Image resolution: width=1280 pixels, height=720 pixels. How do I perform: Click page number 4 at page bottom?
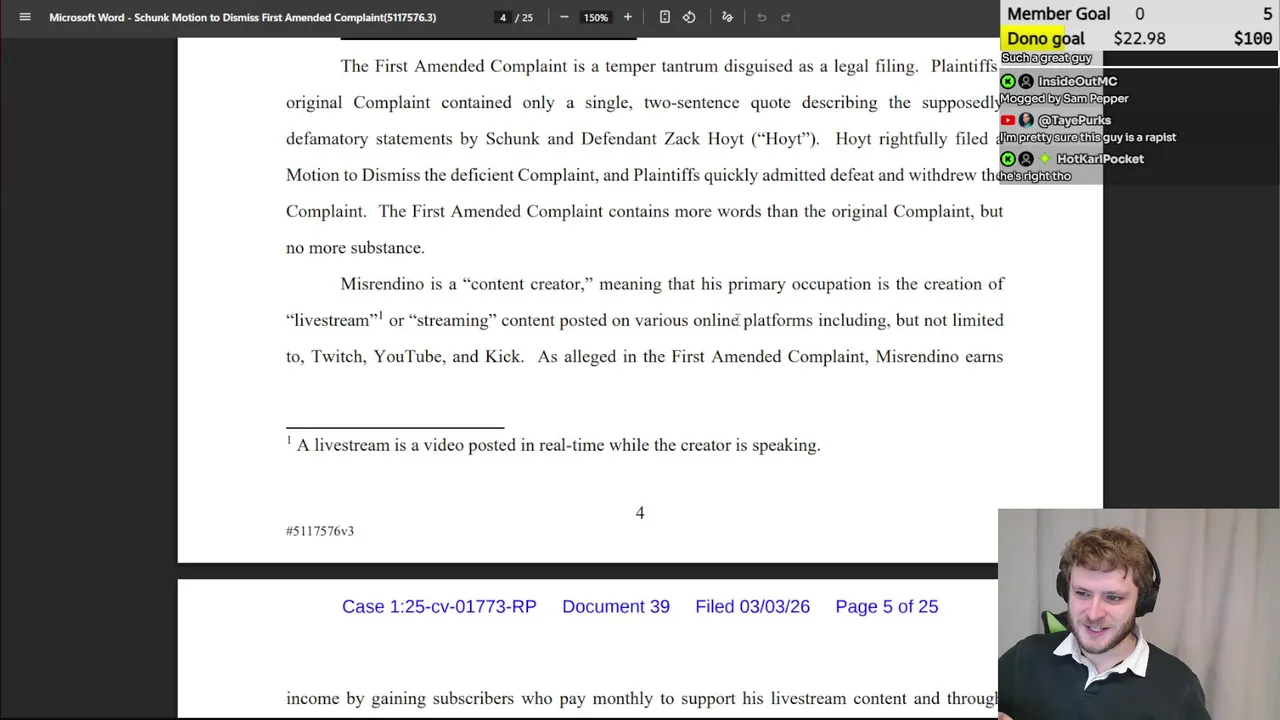640,513
